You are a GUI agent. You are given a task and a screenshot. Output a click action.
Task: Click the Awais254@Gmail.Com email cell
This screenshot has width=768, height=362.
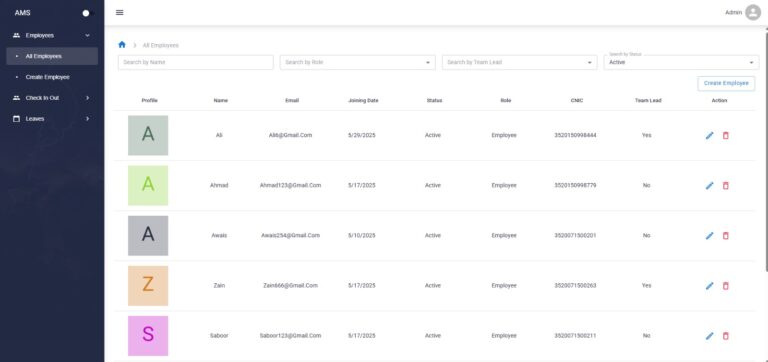[290, 236]
